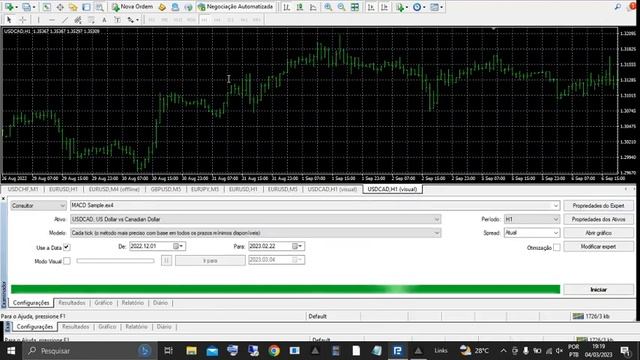Open the Periods clock icon
This screenshot has width=640, height=360.
point(418,7)
